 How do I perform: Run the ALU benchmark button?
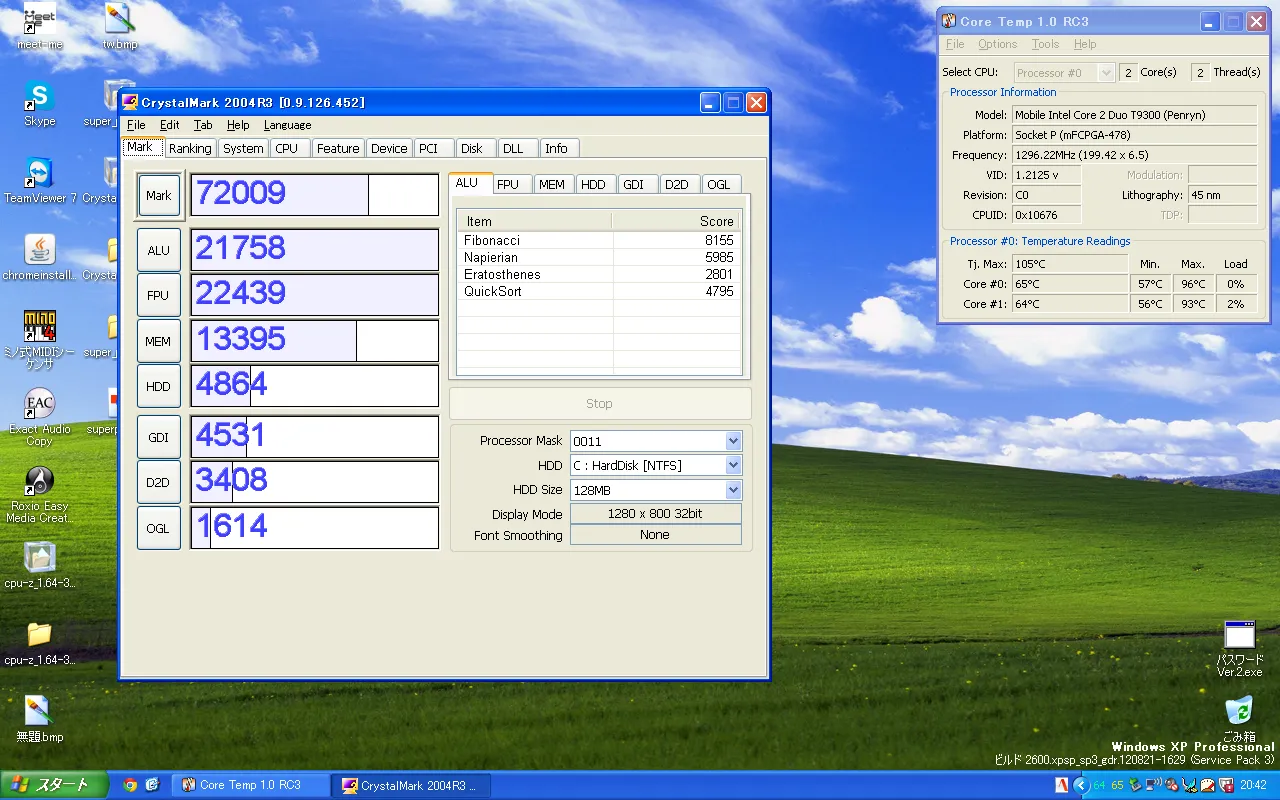coord(158,250)
